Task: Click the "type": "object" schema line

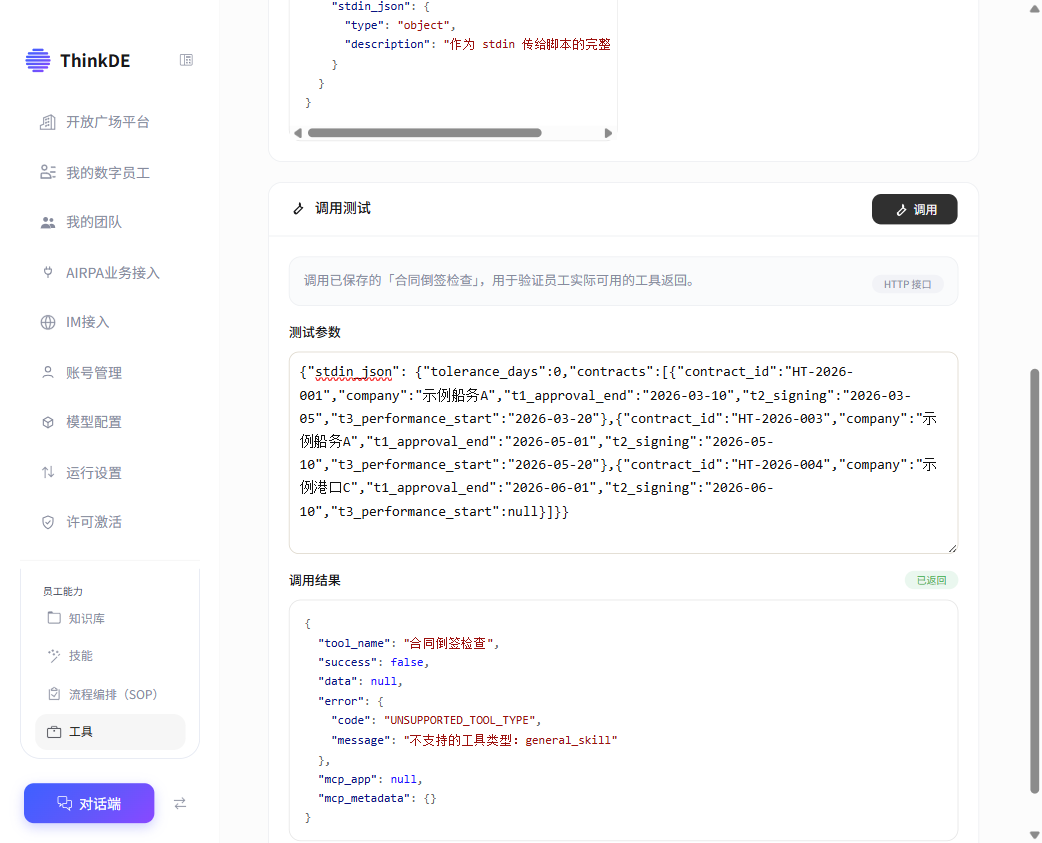Action: (x=400, y=25)
